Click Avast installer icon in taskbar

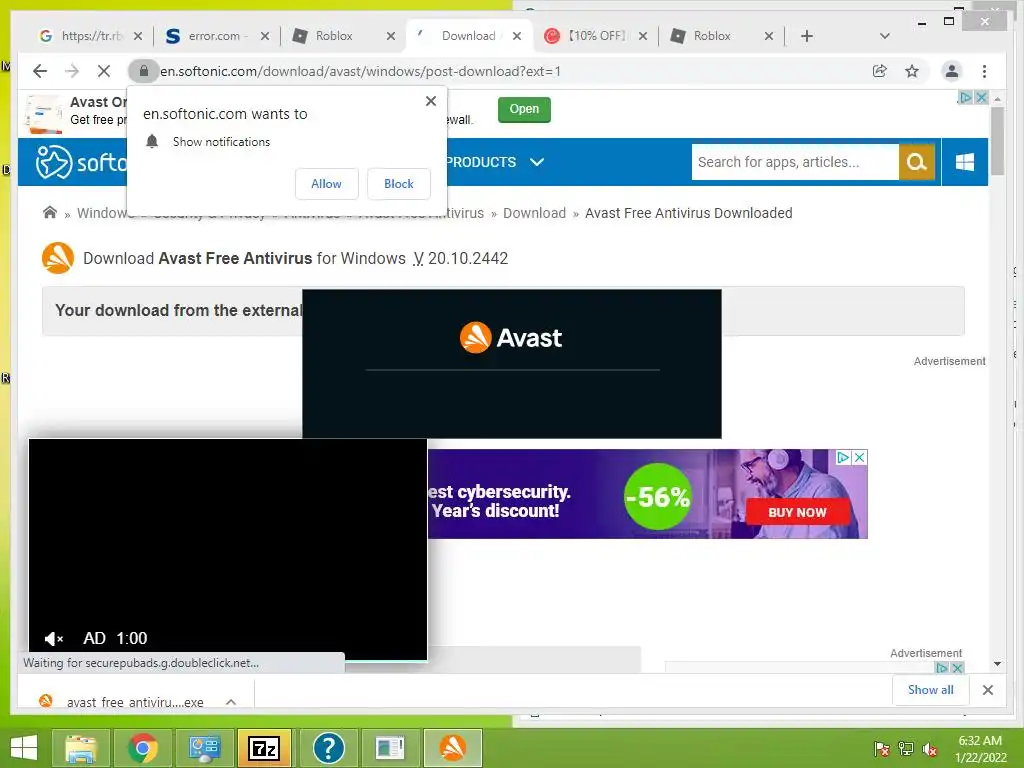point(453,748)
